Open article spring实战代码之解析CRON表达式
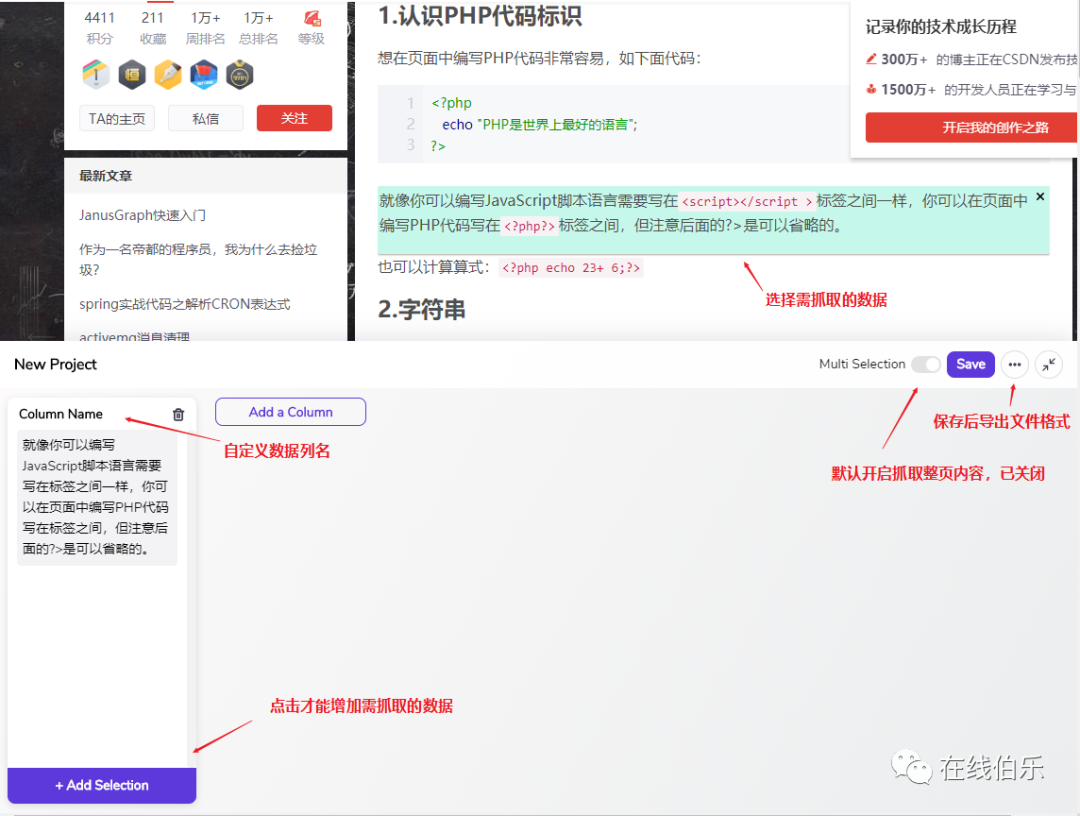 pos(185,304)
